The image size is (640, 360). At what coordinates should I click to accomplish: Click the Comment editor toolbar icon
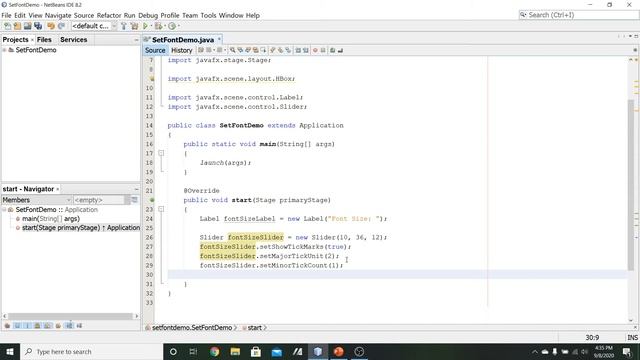click(332, 50)
